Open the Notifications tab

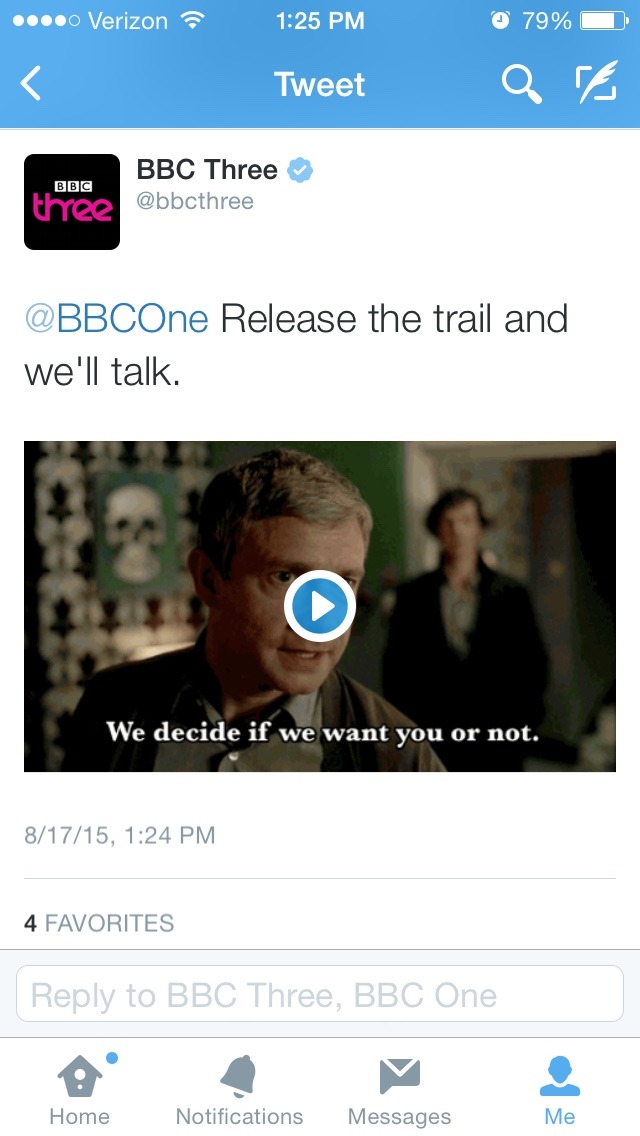tap(239, 1090)
